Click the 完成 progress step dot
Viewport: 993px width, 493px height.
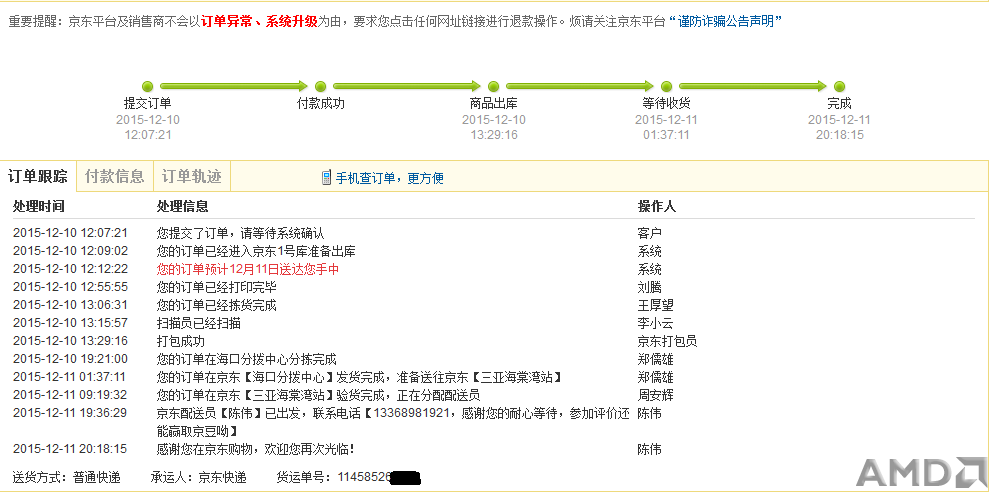(839, 86)
